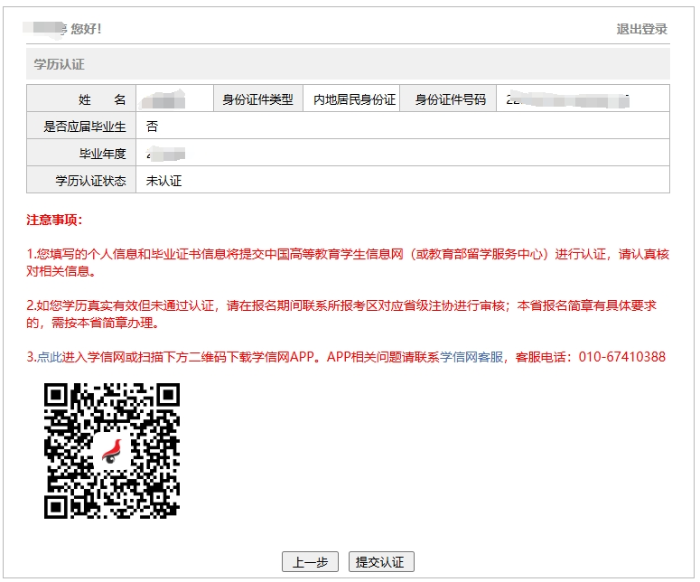
Task: Select the 否 value for 应届毕业生
Action: pyautogui.click(x=152, y=127)
